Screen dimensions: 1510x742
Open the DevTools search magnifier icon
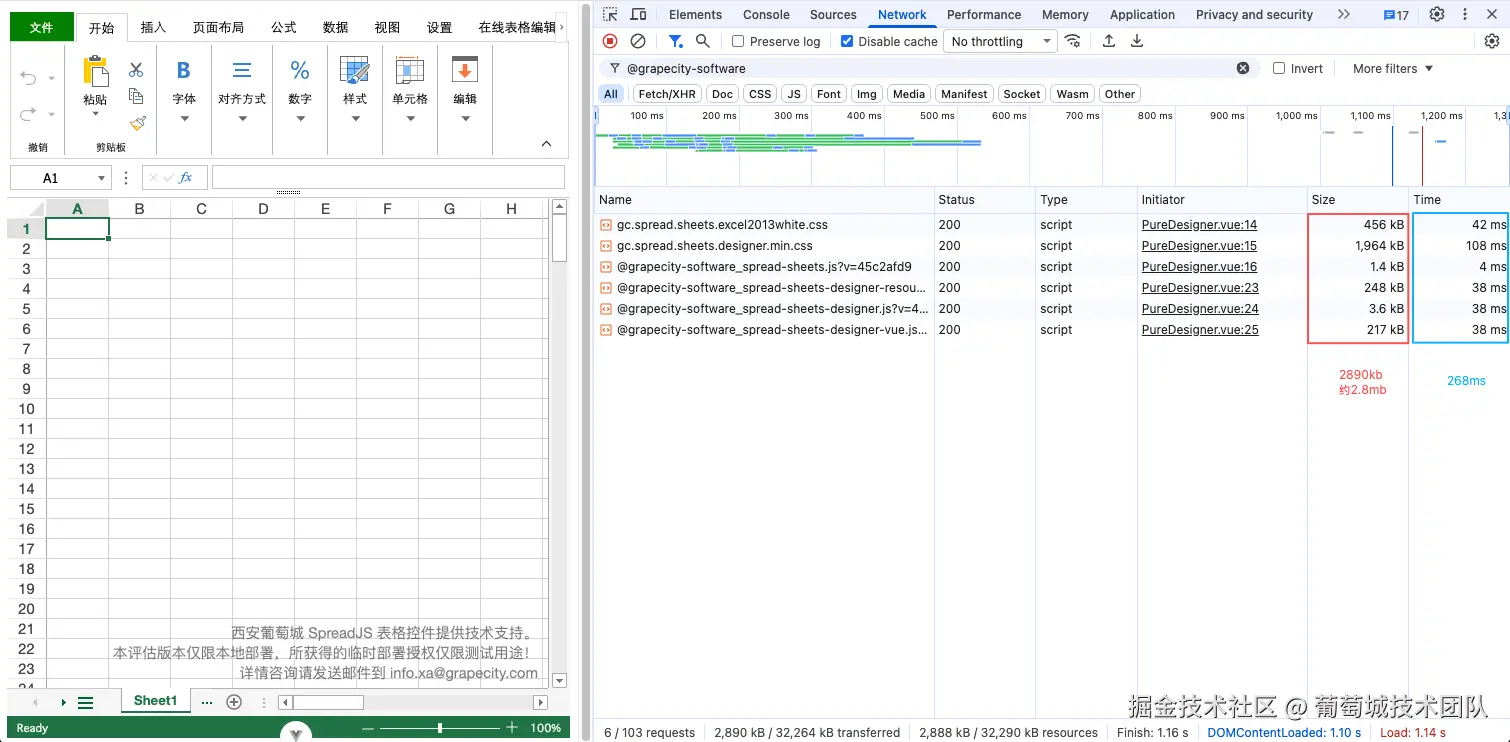point(703,41)
